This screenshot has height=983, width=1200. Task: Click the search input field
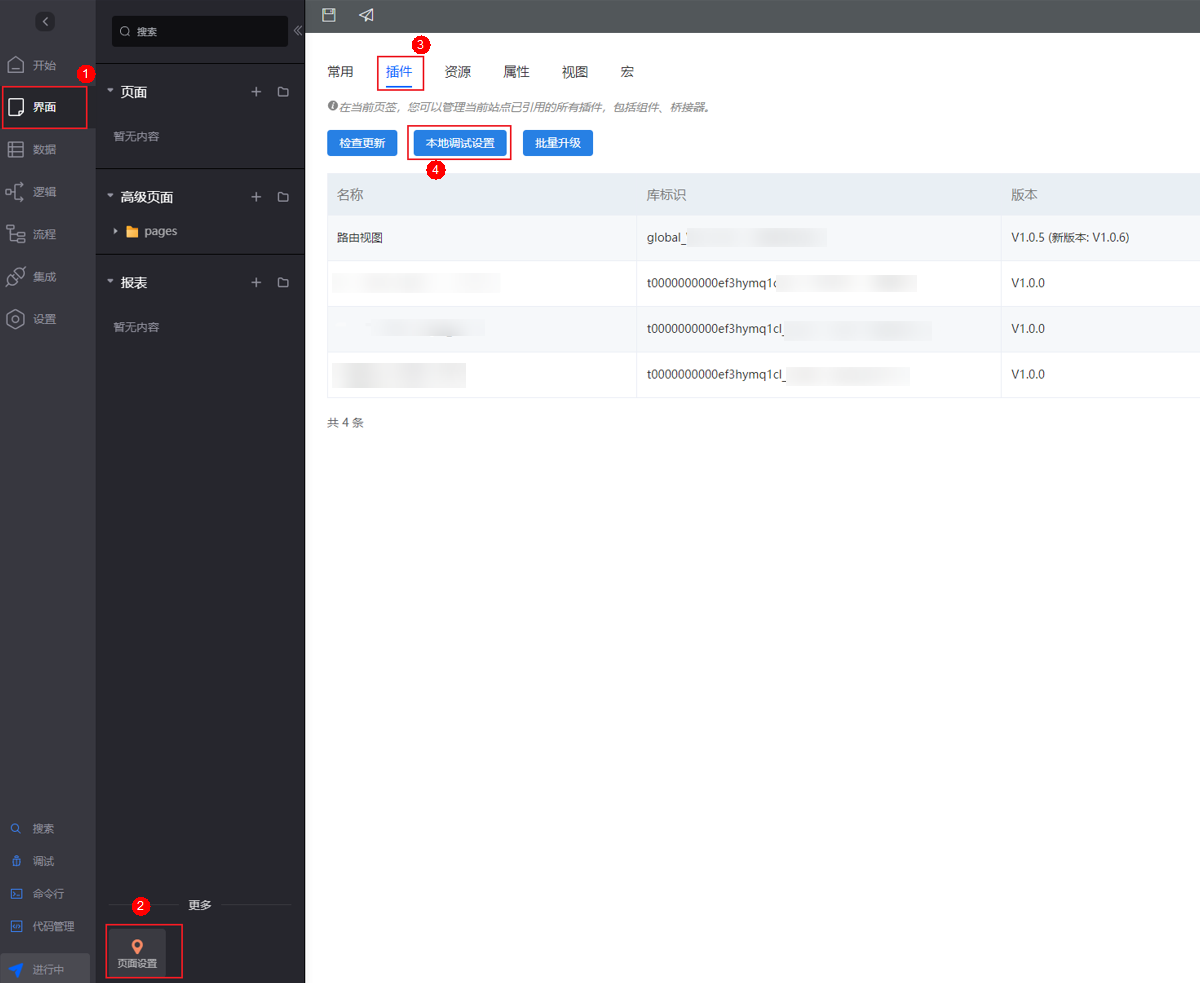coord(200,31)
